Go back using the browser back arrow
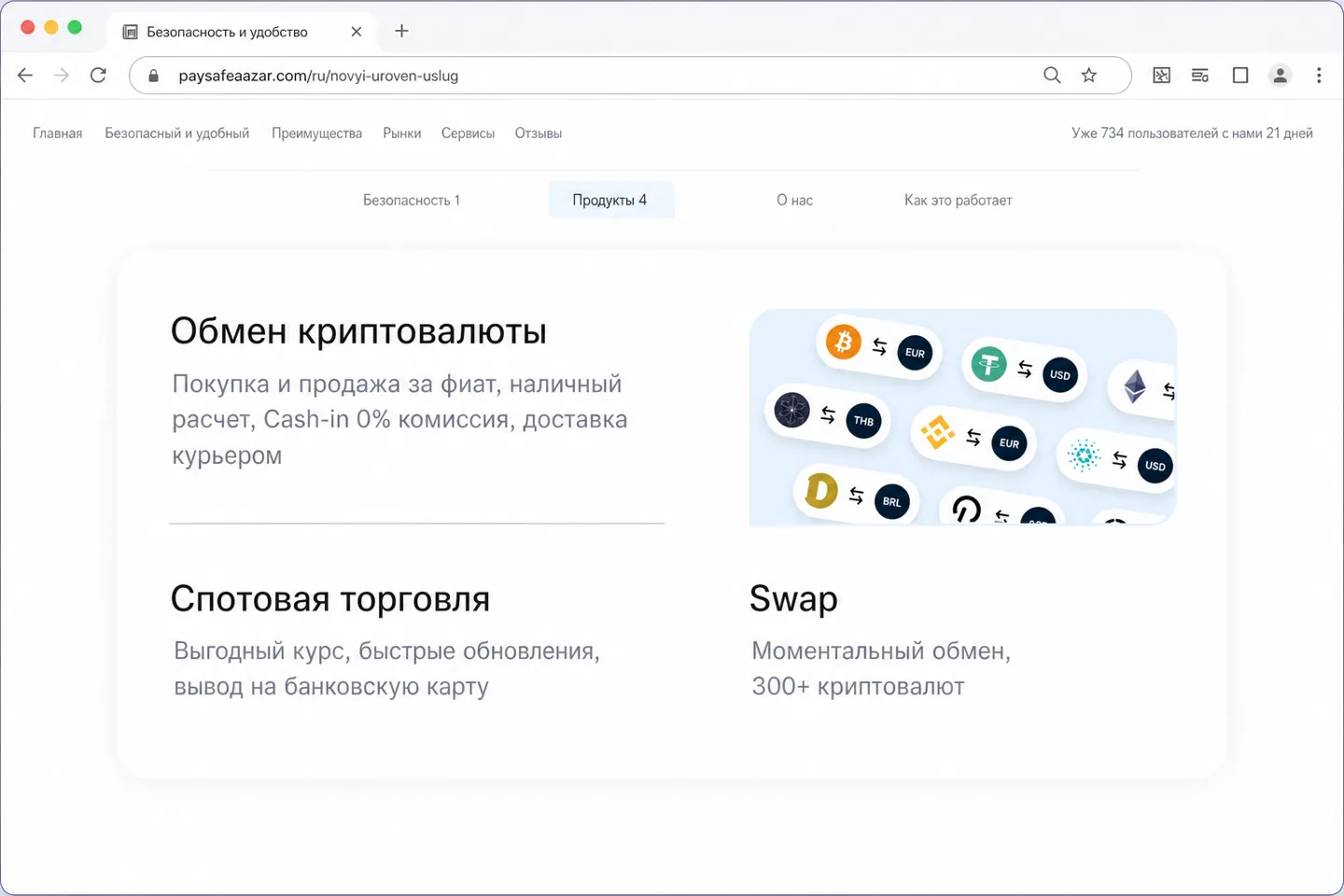The height and width of the screenshot is (896, 1344). [25, 76]
